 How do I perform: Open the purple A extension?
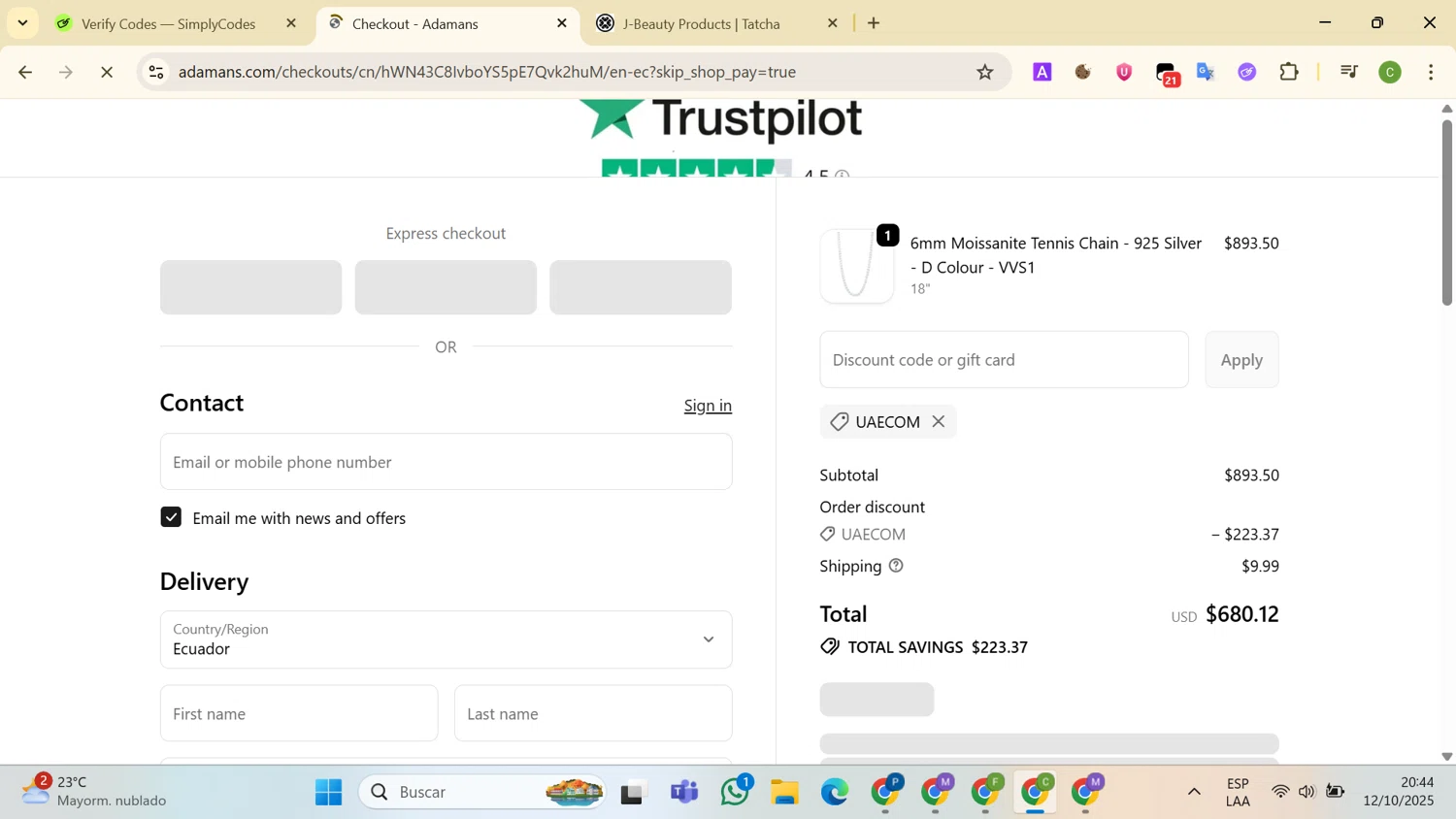[x=1042, y=72]
